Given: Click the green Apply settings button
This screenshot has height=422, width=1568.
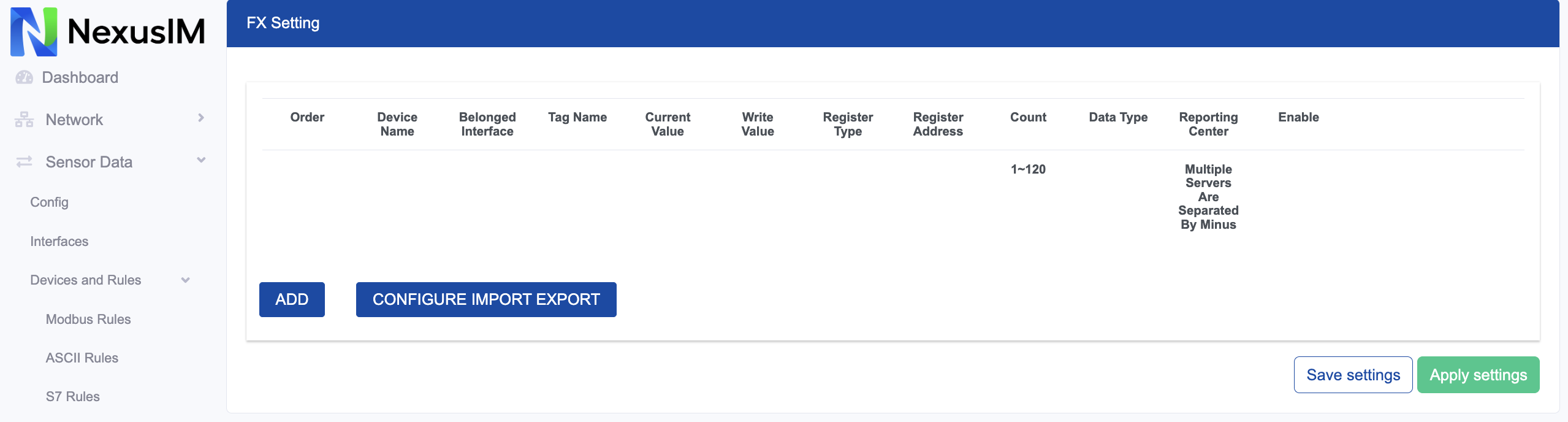Looking at the screenshot, I should tap(1478, 375).
